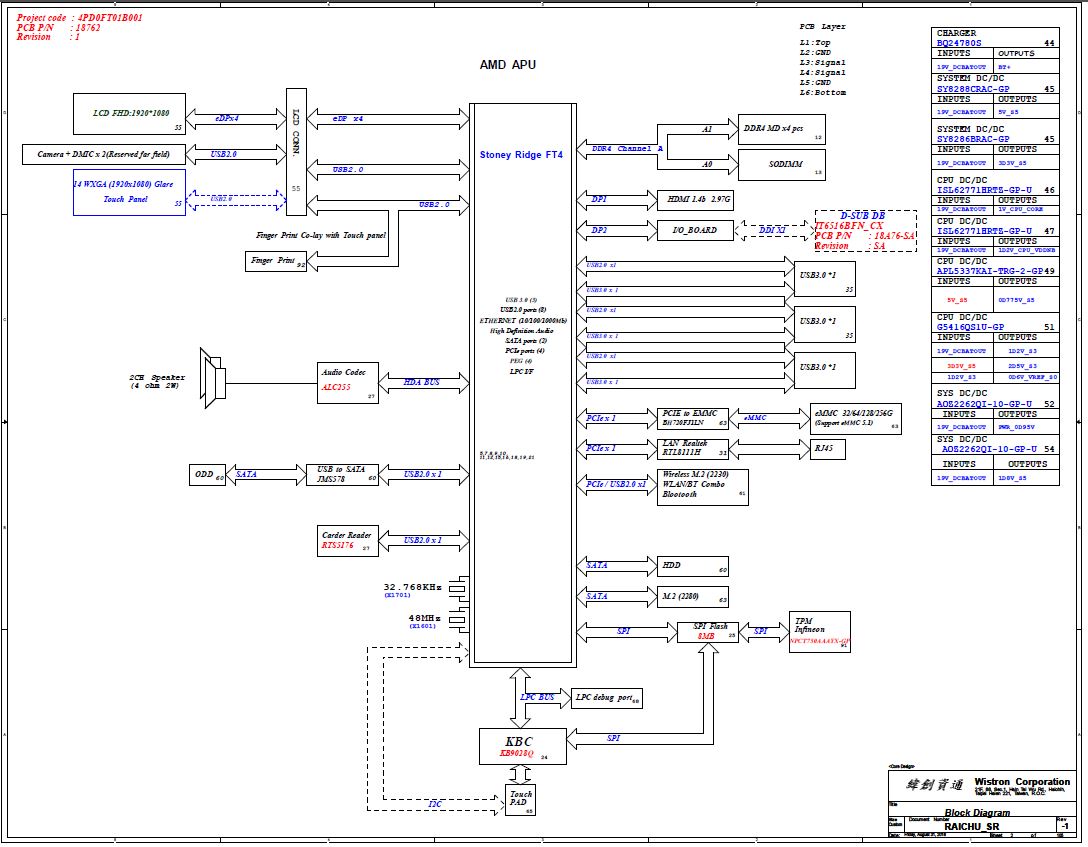Select the Finger Print Co-lay with Touch panel note
1088x847 pixels.
(x=321, y=235)
